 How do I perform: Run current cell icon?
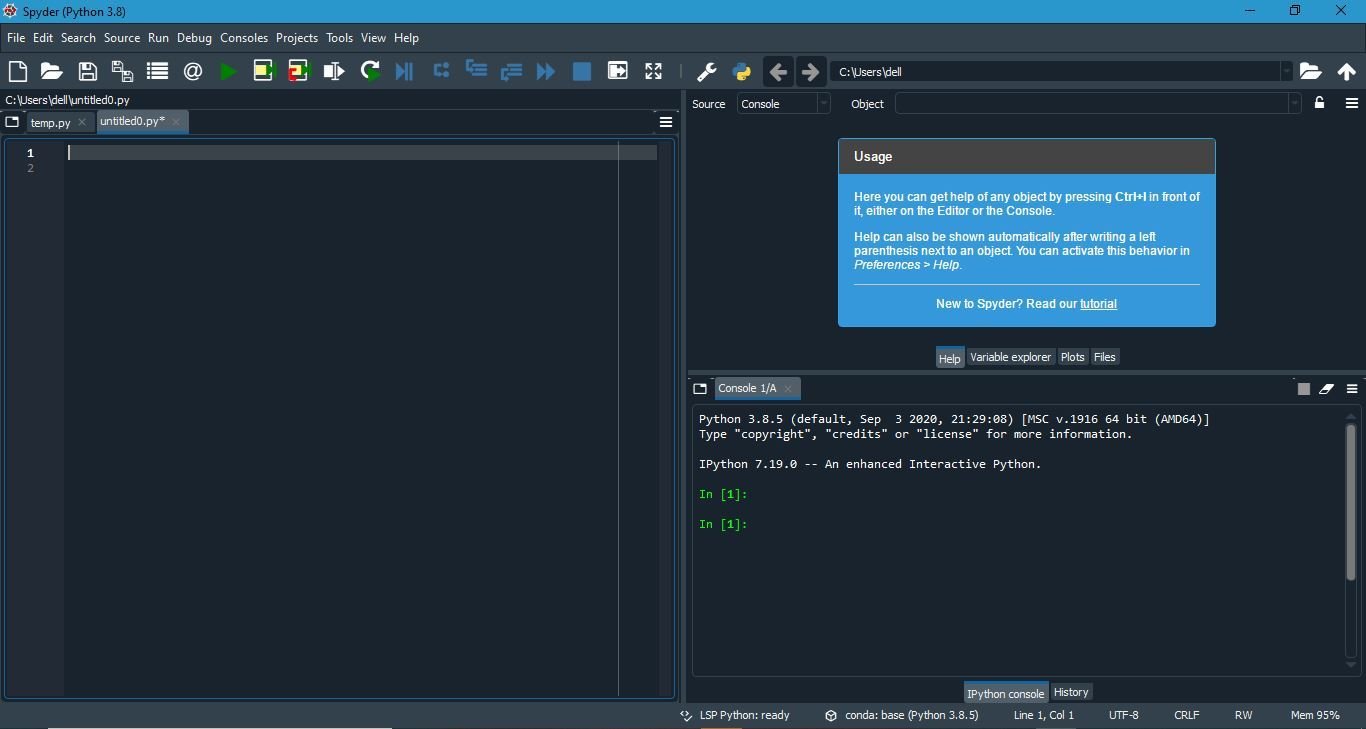(263, 71)
